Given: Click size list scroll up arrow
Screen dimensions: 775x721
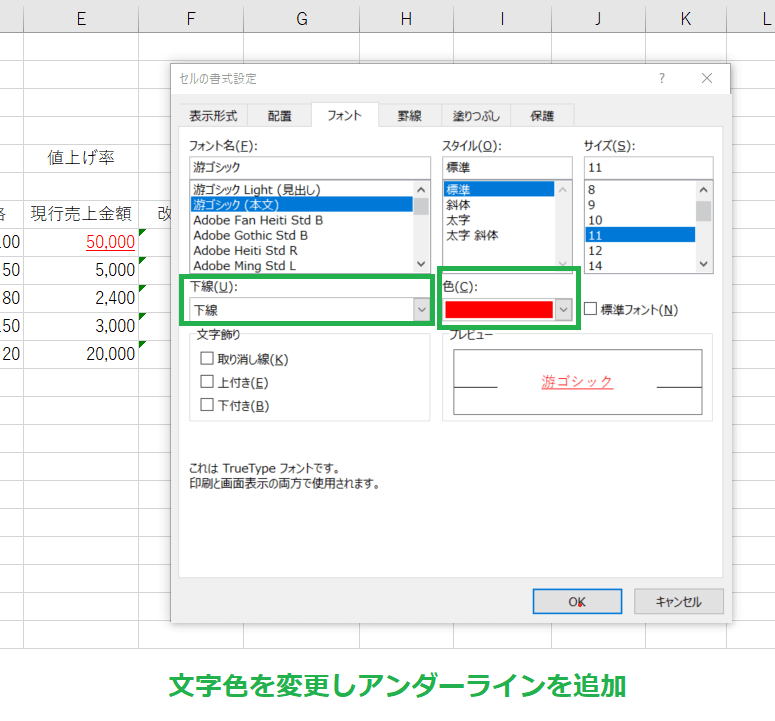Looking at the screenshot, I should [704, 190].
